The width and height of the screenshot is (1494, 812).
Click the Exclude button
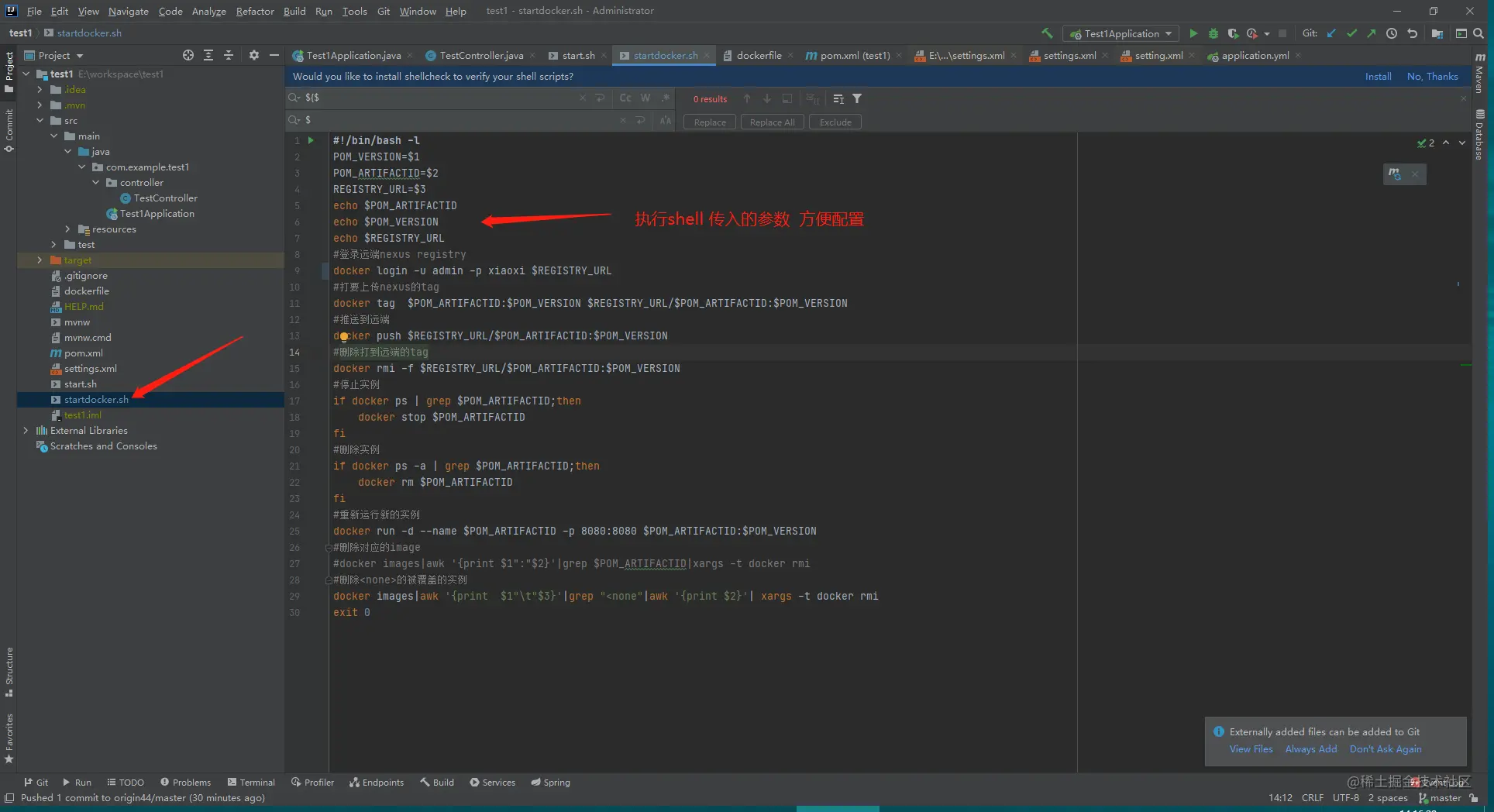(835, 122)
